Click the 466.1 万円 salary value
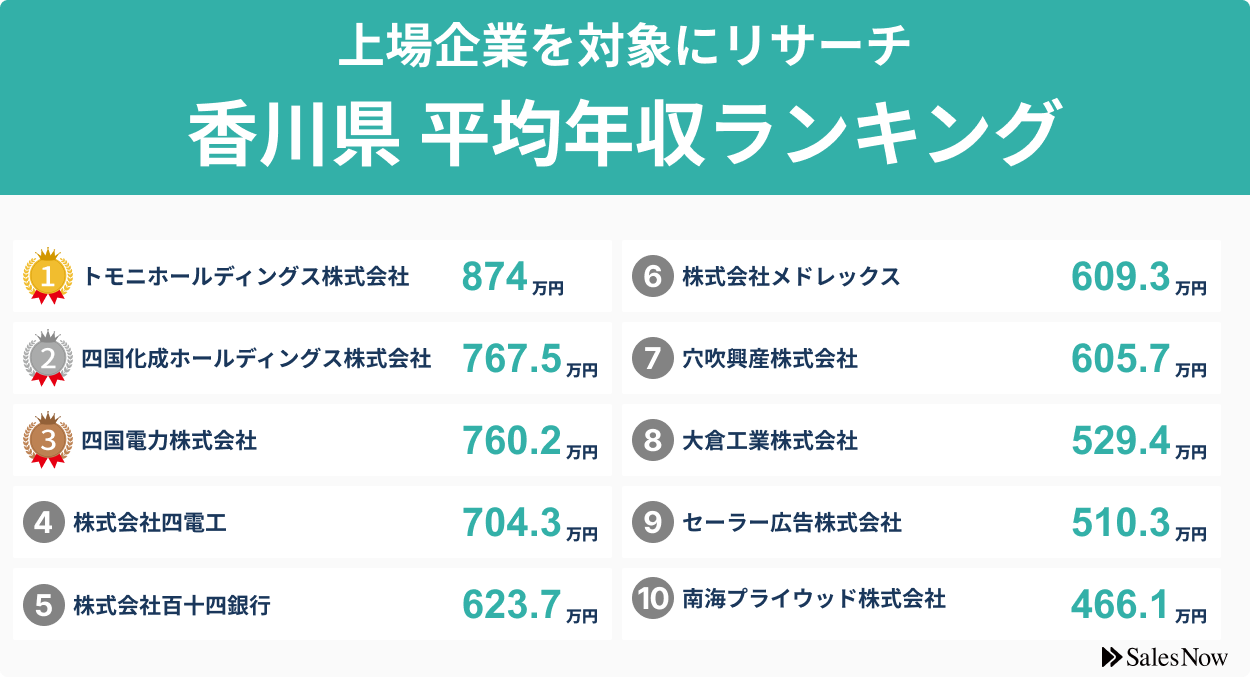1250x677 pixels. click(1138, 605)
